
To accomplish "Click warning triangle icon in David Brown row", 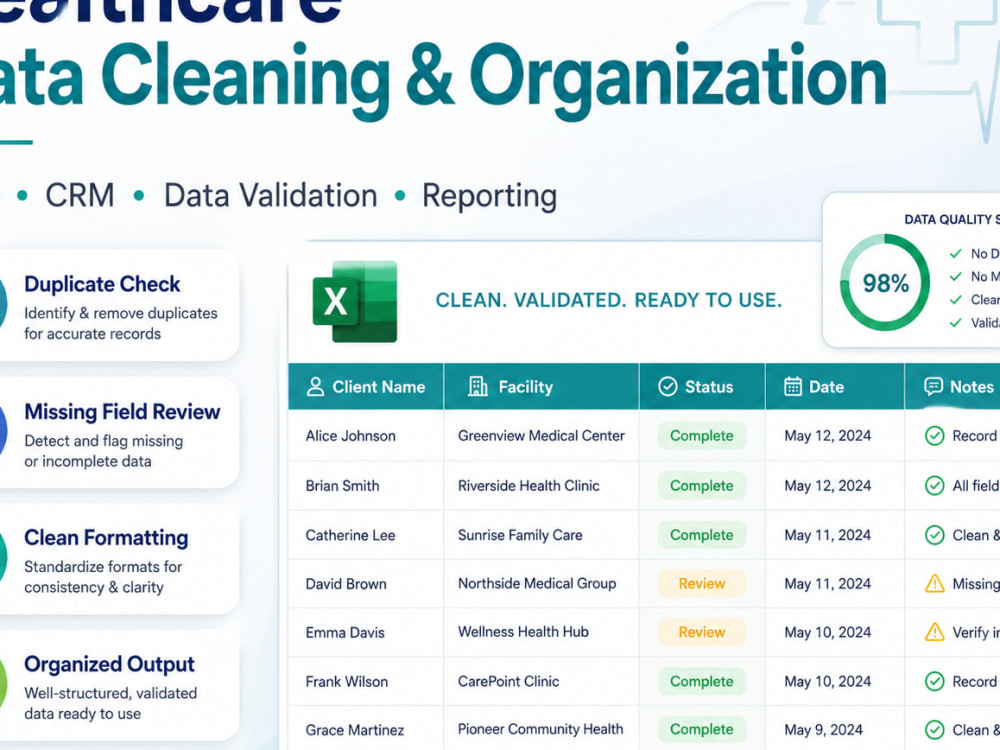I will [934, 583].
